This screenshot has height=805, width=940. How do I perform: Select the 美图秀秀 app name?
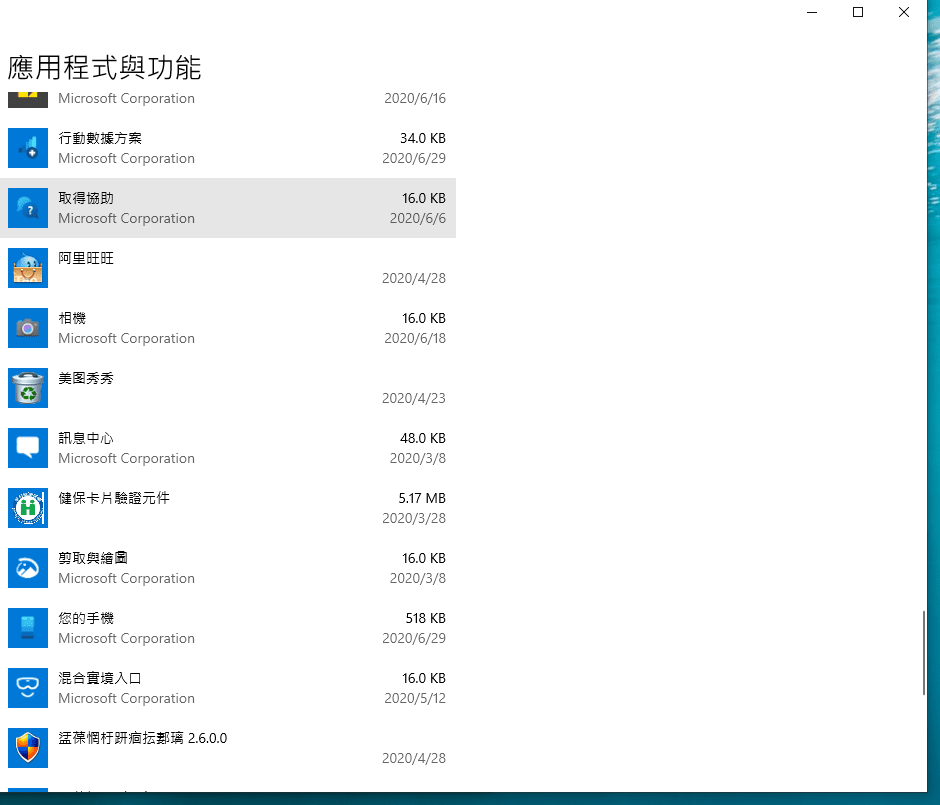click(86, 378)
